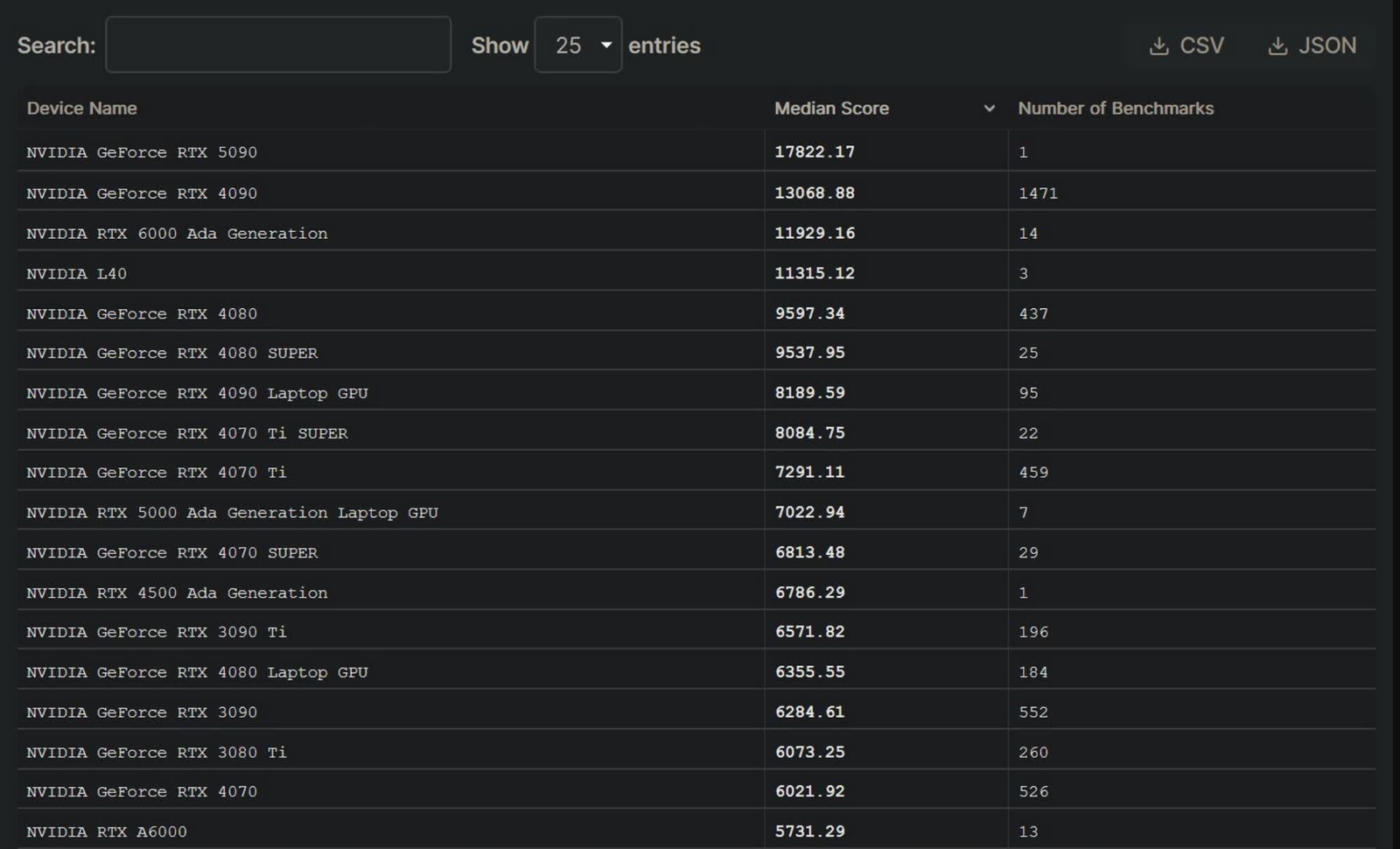Click the benchmark count 459

1033,473
